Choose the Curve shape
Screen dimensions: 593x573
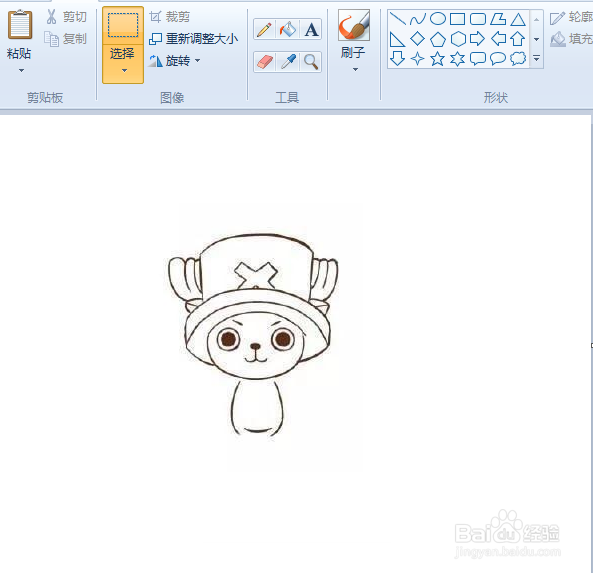[418, 19]
